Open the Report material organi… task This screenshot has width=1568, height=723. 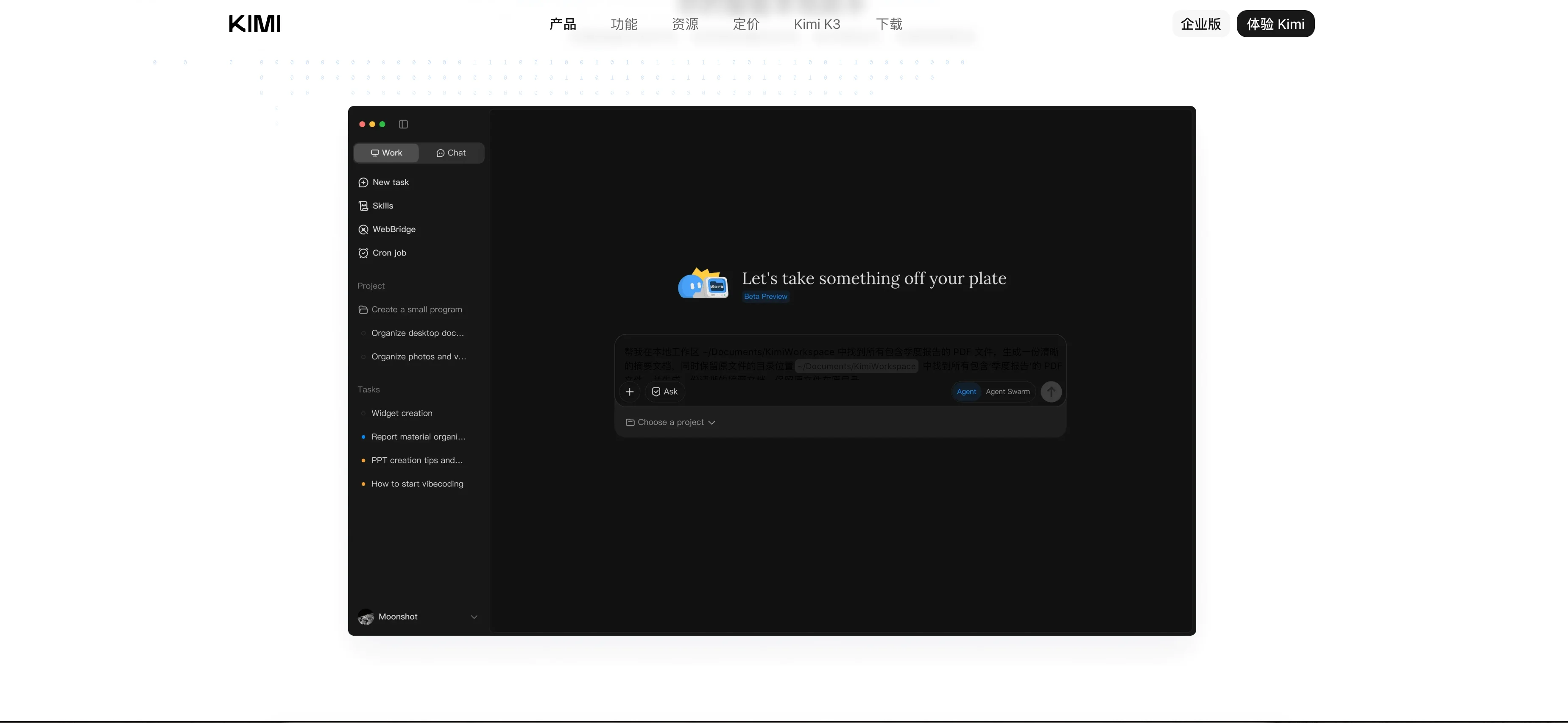[418, 437]
